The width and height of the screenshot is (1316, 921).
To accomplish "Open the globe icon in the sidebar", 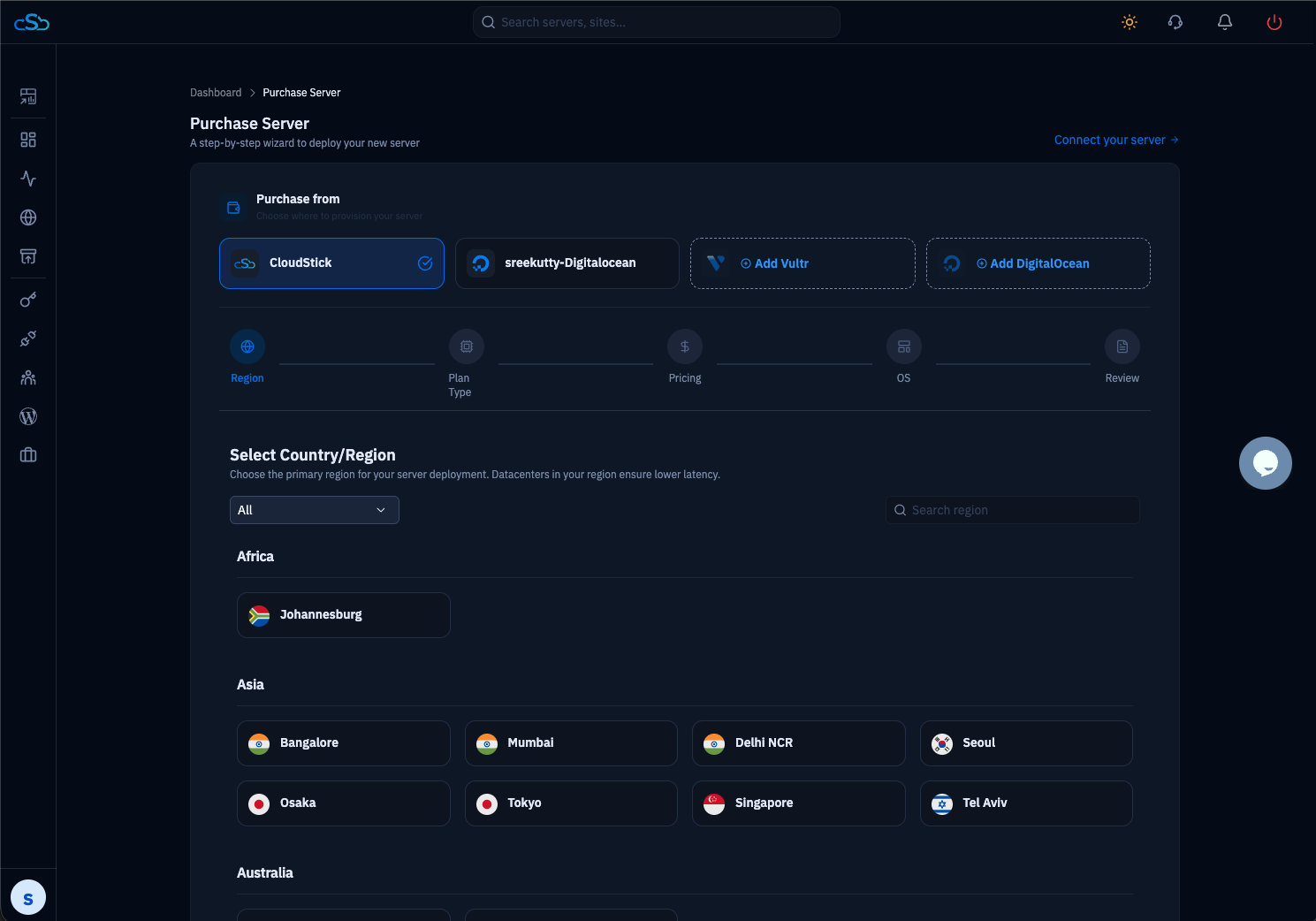I will (x=28, y=217).
